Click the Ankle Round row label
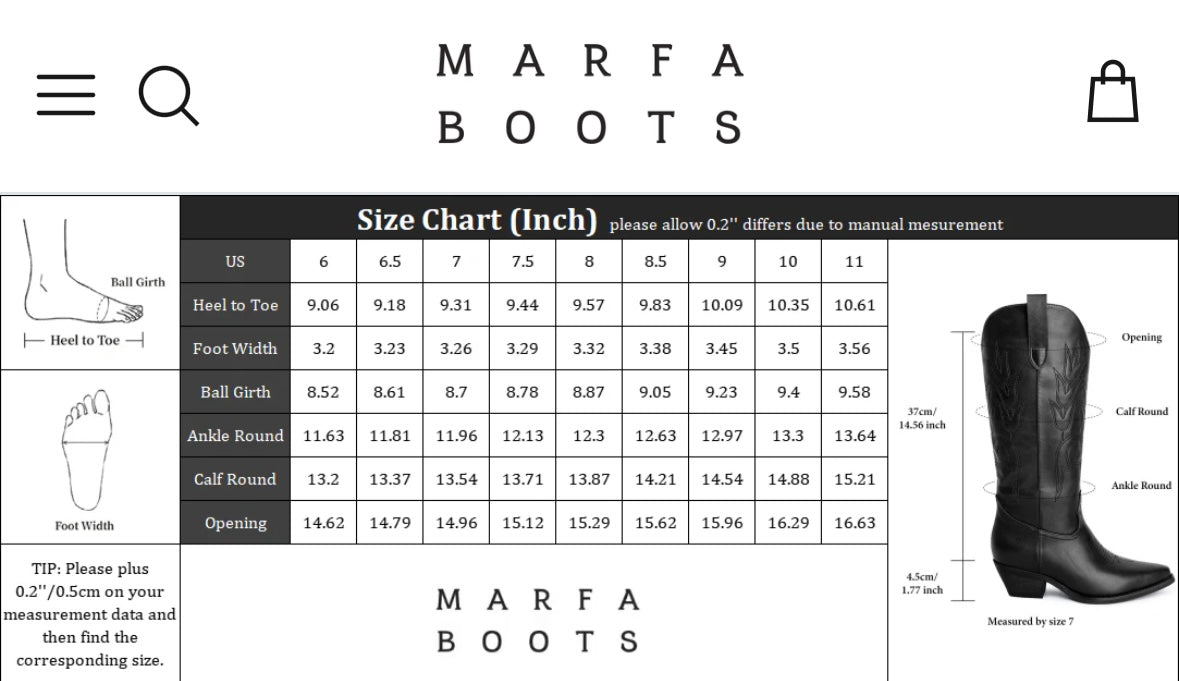This screenshot has height=681, width=1179. tap(235, 436)
